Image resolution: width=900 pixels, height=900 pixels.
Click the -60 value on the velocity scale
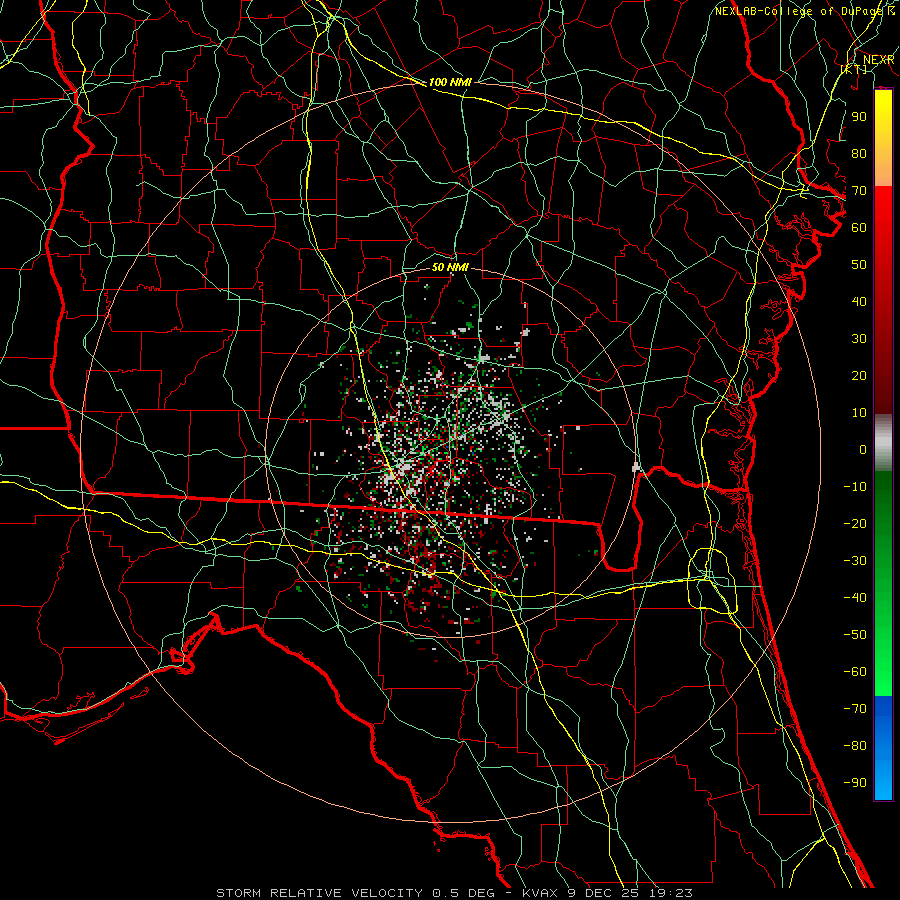[855, 672]
